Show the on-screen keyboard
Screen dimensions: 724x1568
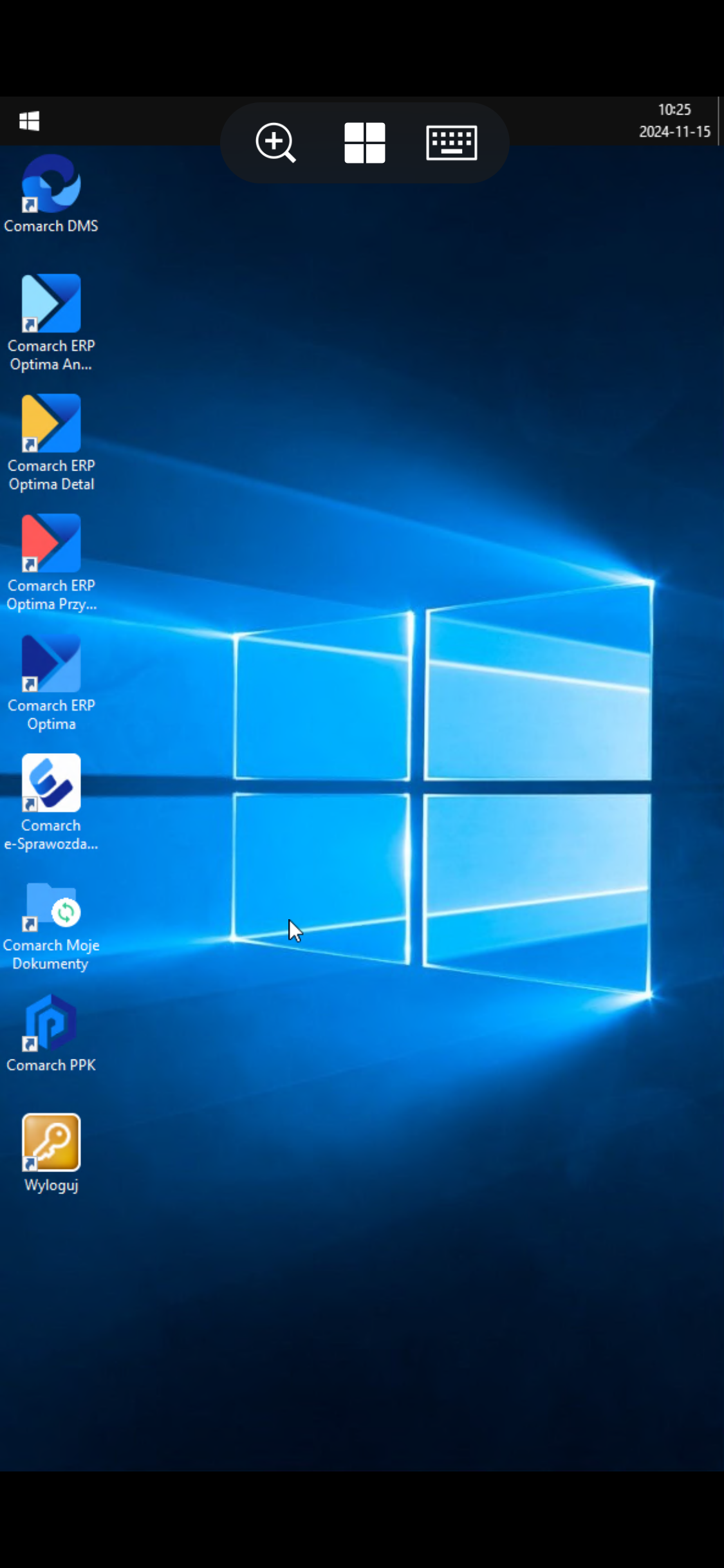tap(451, 142)
